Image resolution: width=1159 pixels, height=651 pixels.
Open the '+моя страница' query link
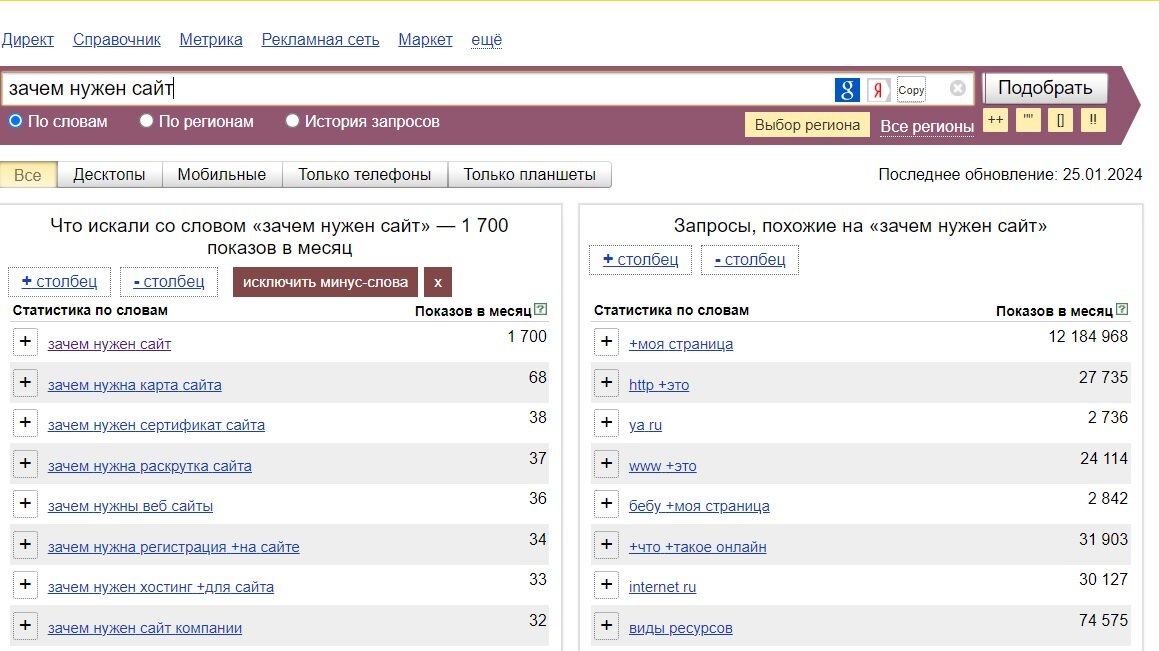(681, 344)
